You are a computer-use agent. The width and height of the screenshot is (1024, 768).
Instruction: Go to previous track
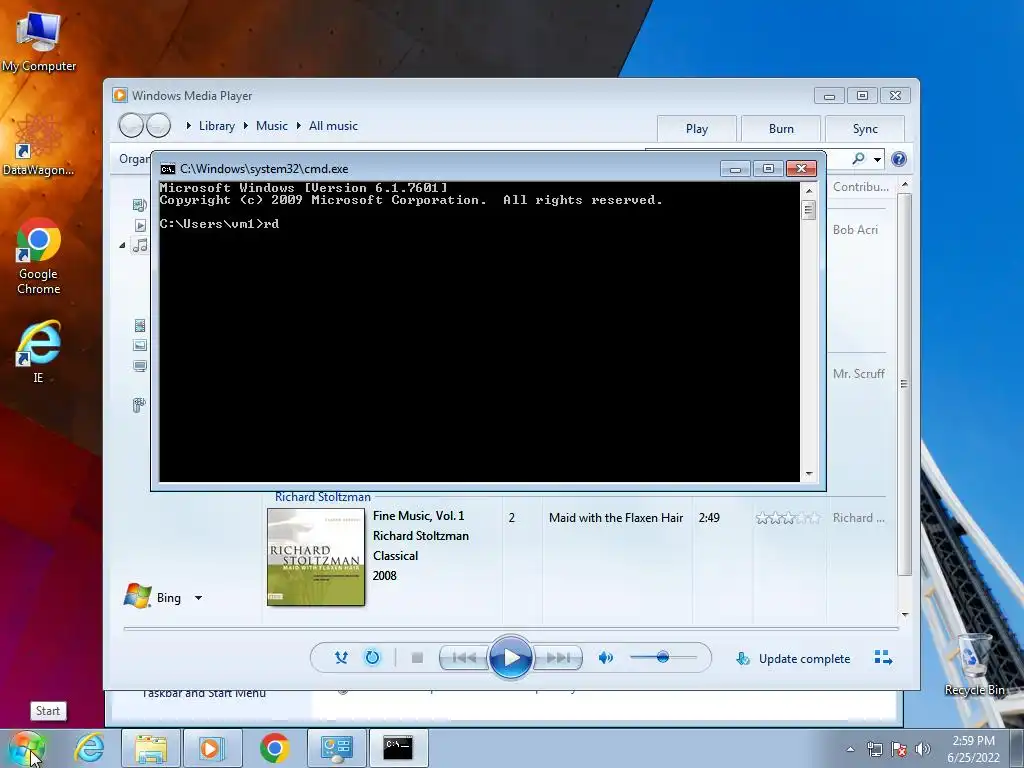point(464,658)
